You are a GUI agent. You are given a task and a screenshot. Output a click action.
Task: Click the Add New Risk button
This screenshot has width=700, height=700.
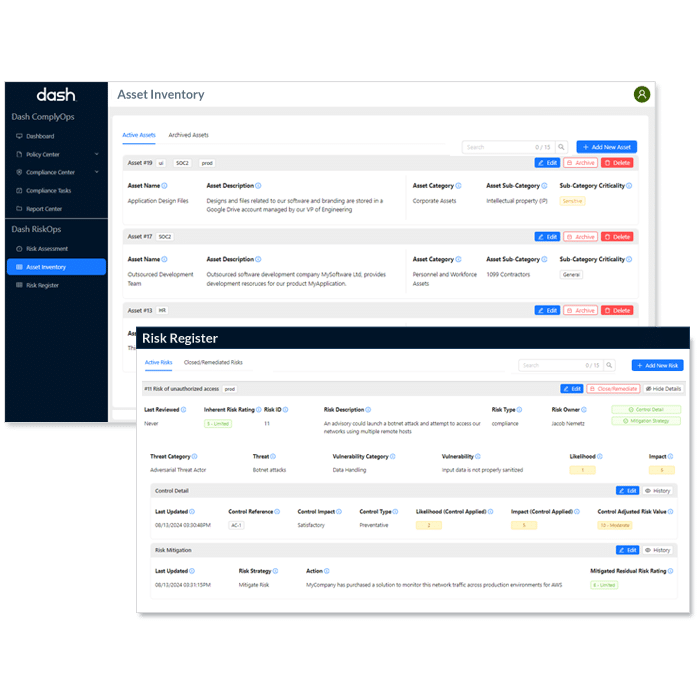[x=657, y=365]
